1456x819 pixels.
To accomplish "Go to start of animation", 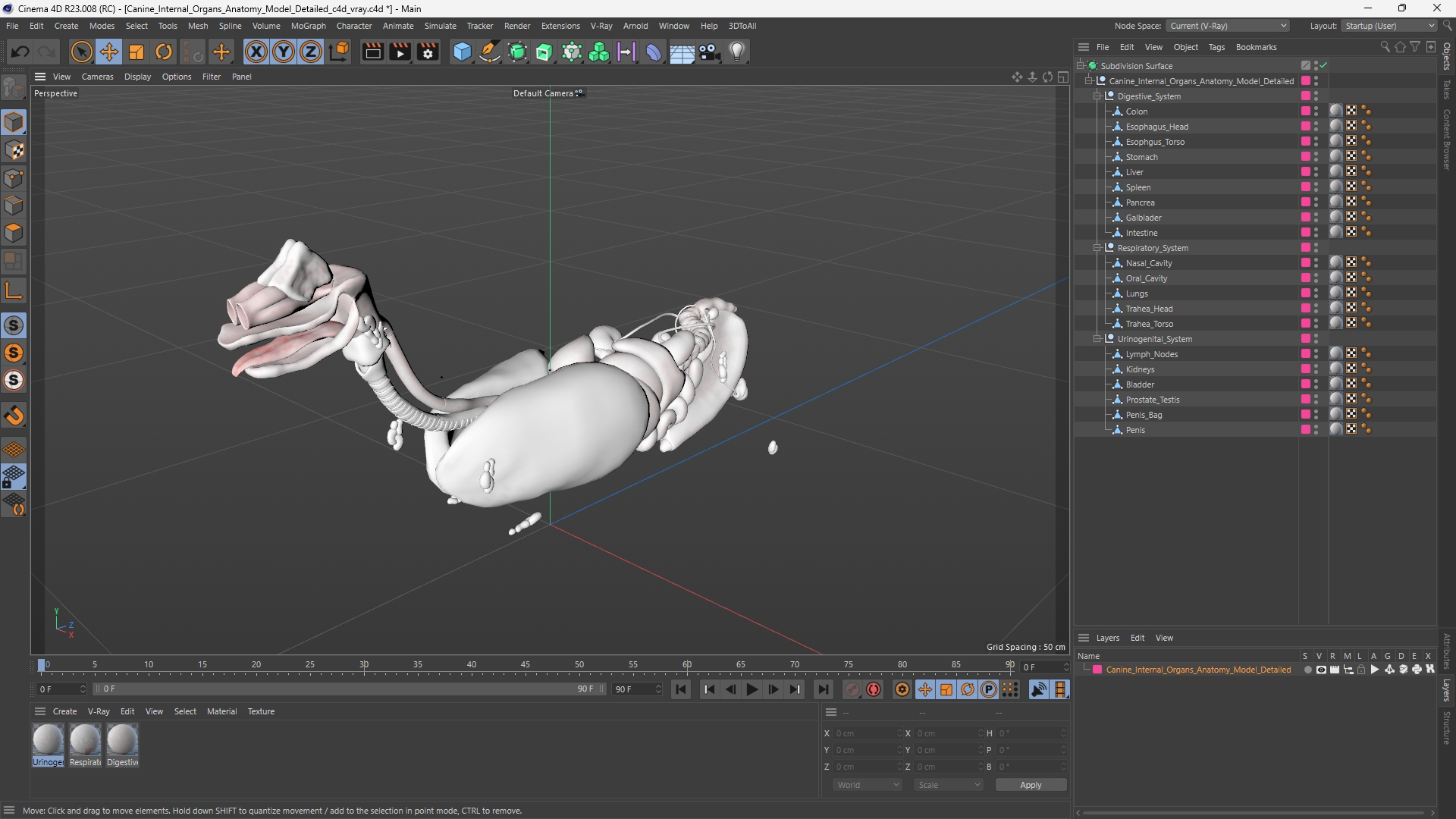I will tap(681, 689).
